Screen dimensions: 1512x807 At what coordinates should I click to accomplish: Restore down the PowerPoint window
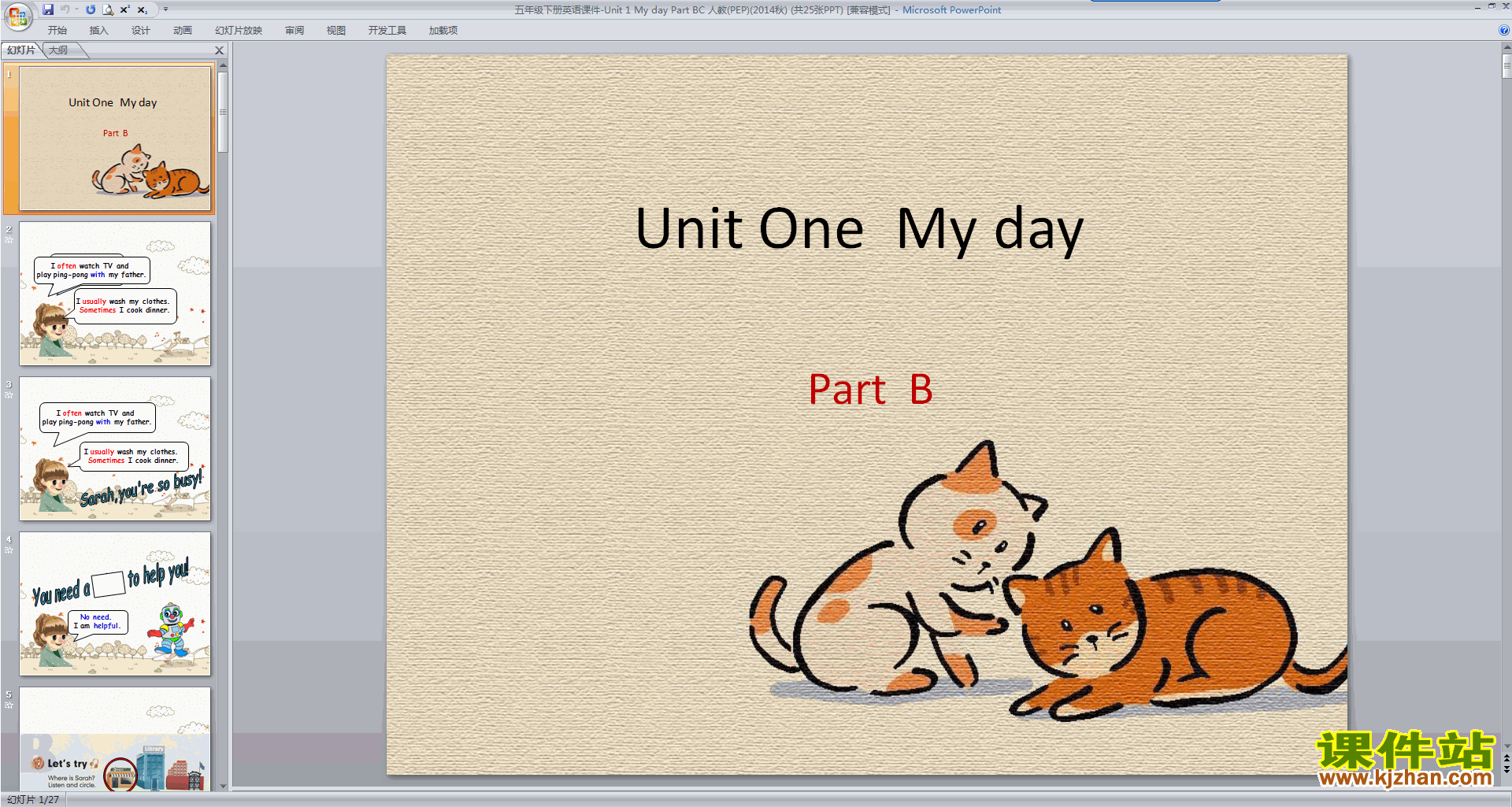1492,6
